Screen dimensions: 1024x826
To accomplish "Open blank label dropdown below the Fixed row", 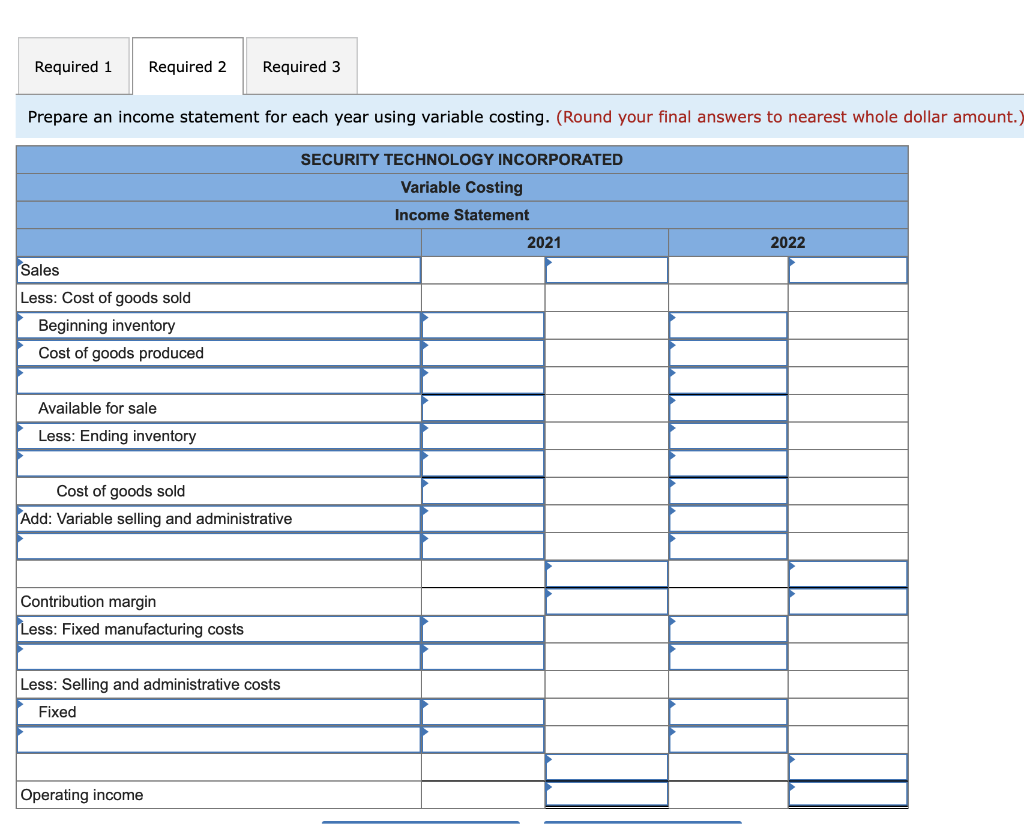I will (219, 740).
